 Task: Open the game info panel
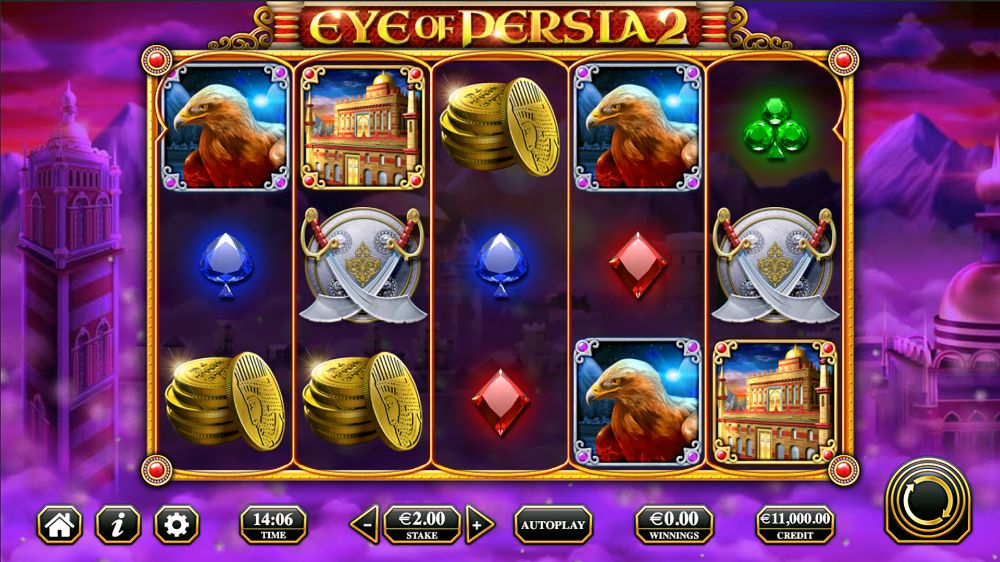pos(118,524)
